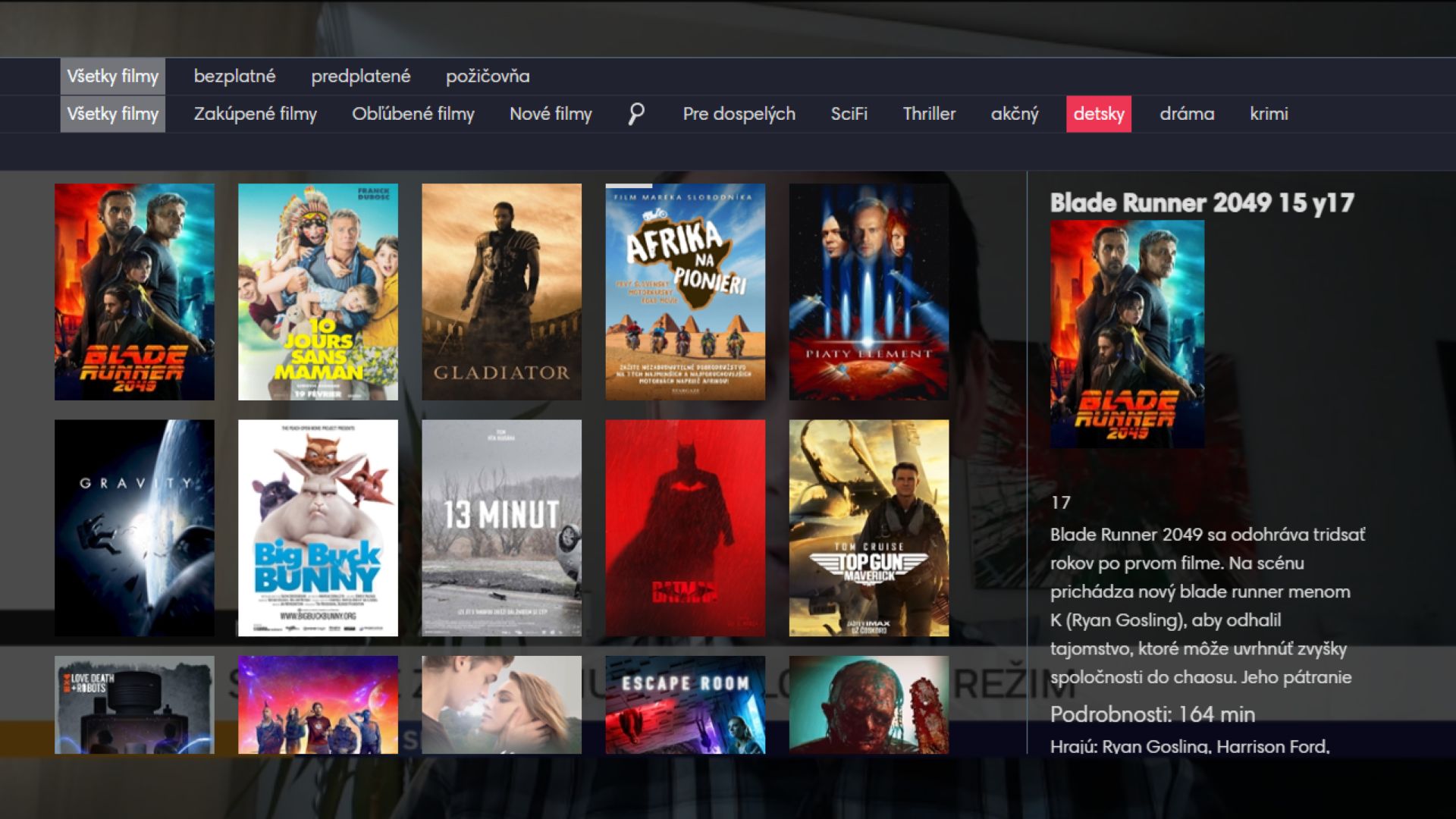
Task: Open the Nové filmy category
Action: [x=551, y=114]
